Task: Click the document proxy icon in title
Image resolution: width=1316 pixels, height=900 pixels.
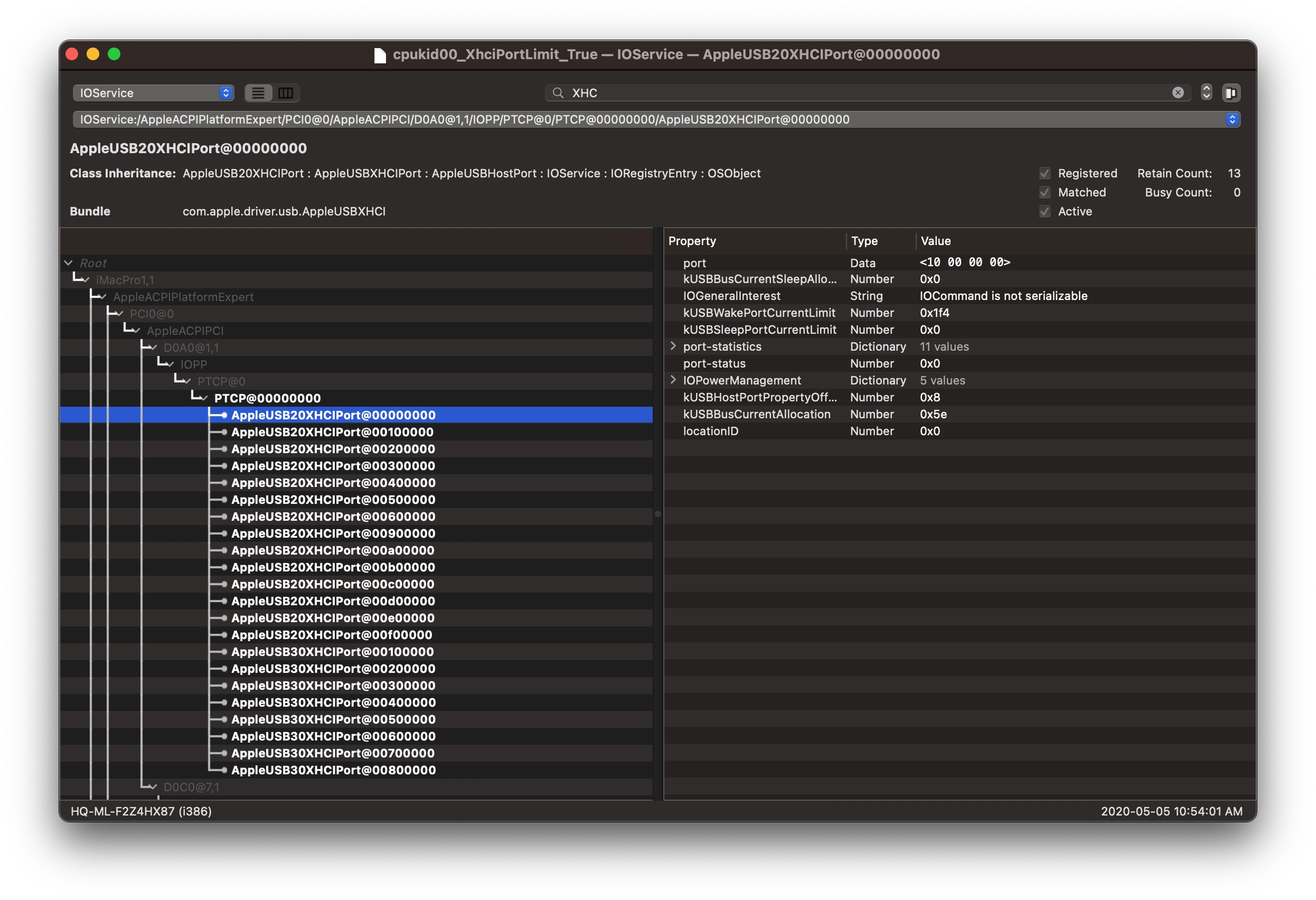Action: tap(380, 55)
